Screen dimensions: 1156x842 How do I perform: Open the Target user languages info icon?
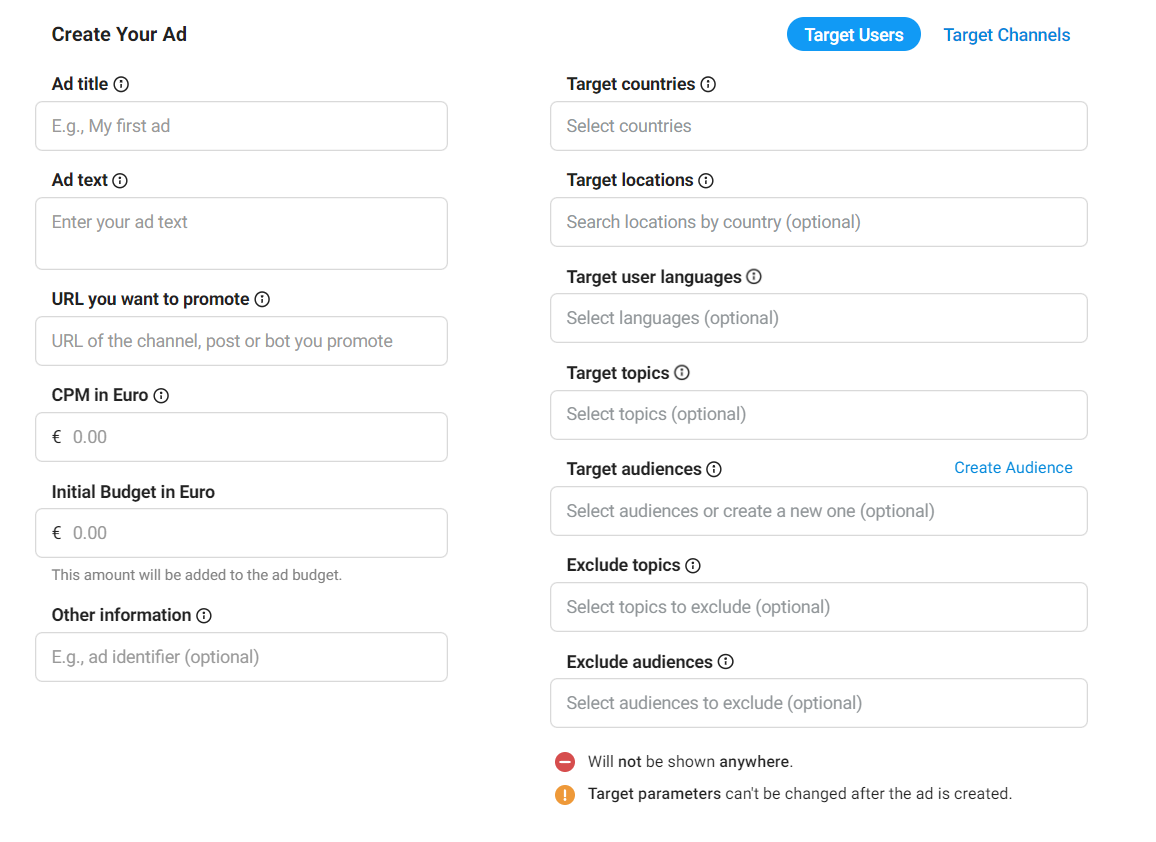point(754,276)
